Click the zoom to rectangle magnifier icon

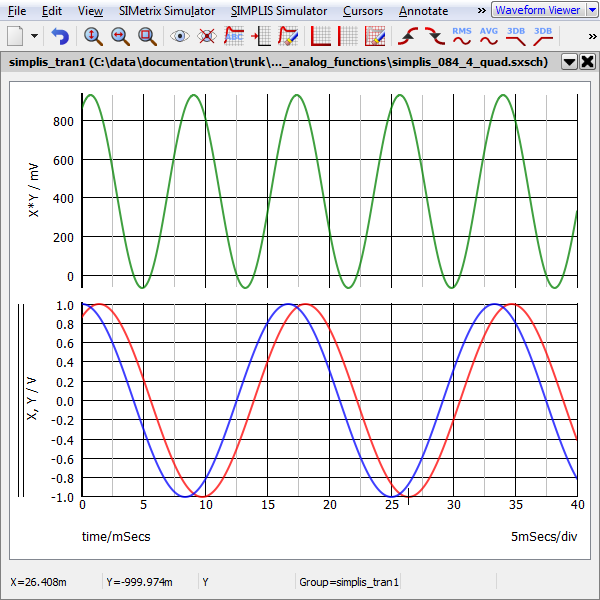(147, 36)
